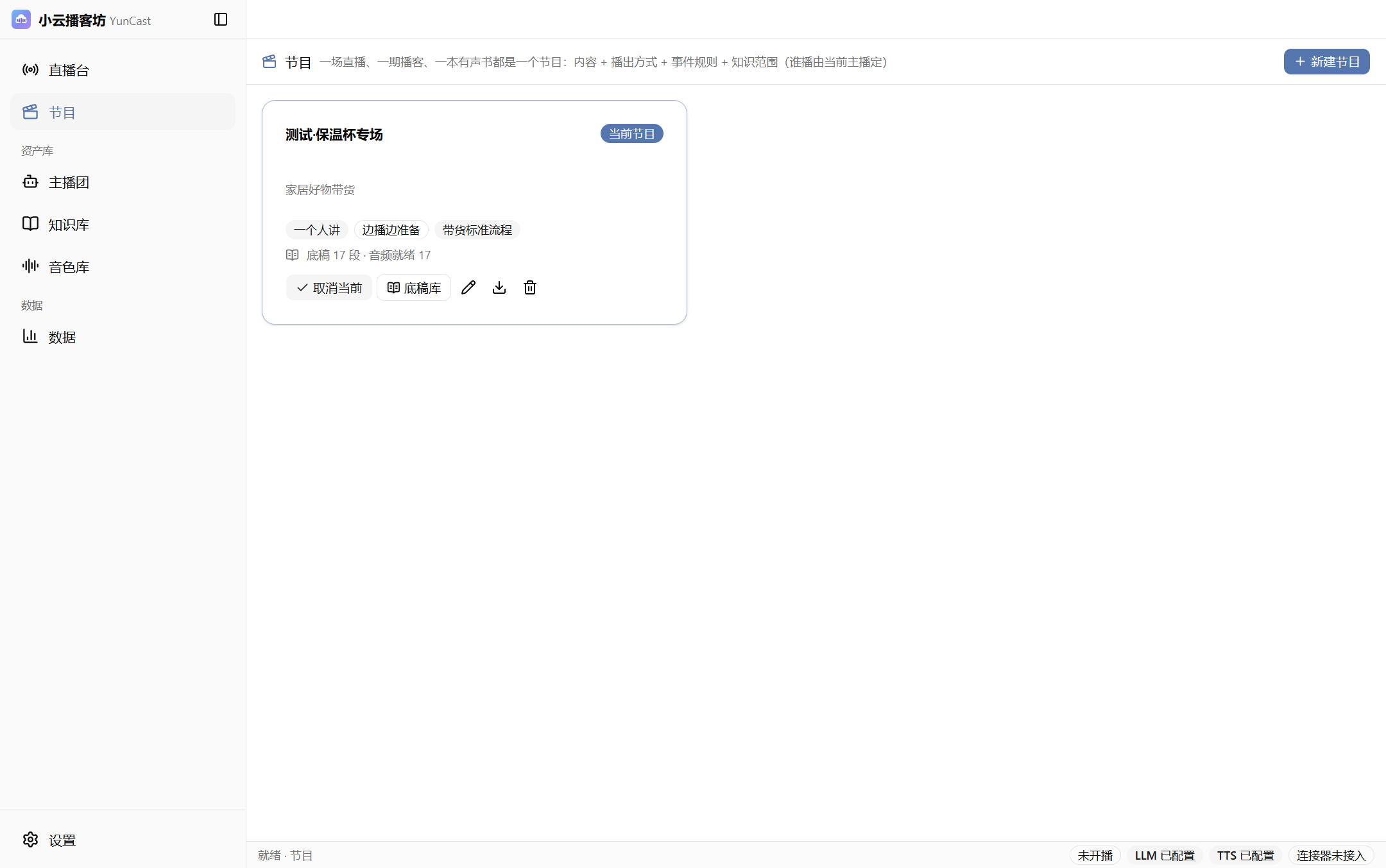Open 设置 at the sidebar bottom
This screenshot has width=1386, height=868.
pos(123,840)
